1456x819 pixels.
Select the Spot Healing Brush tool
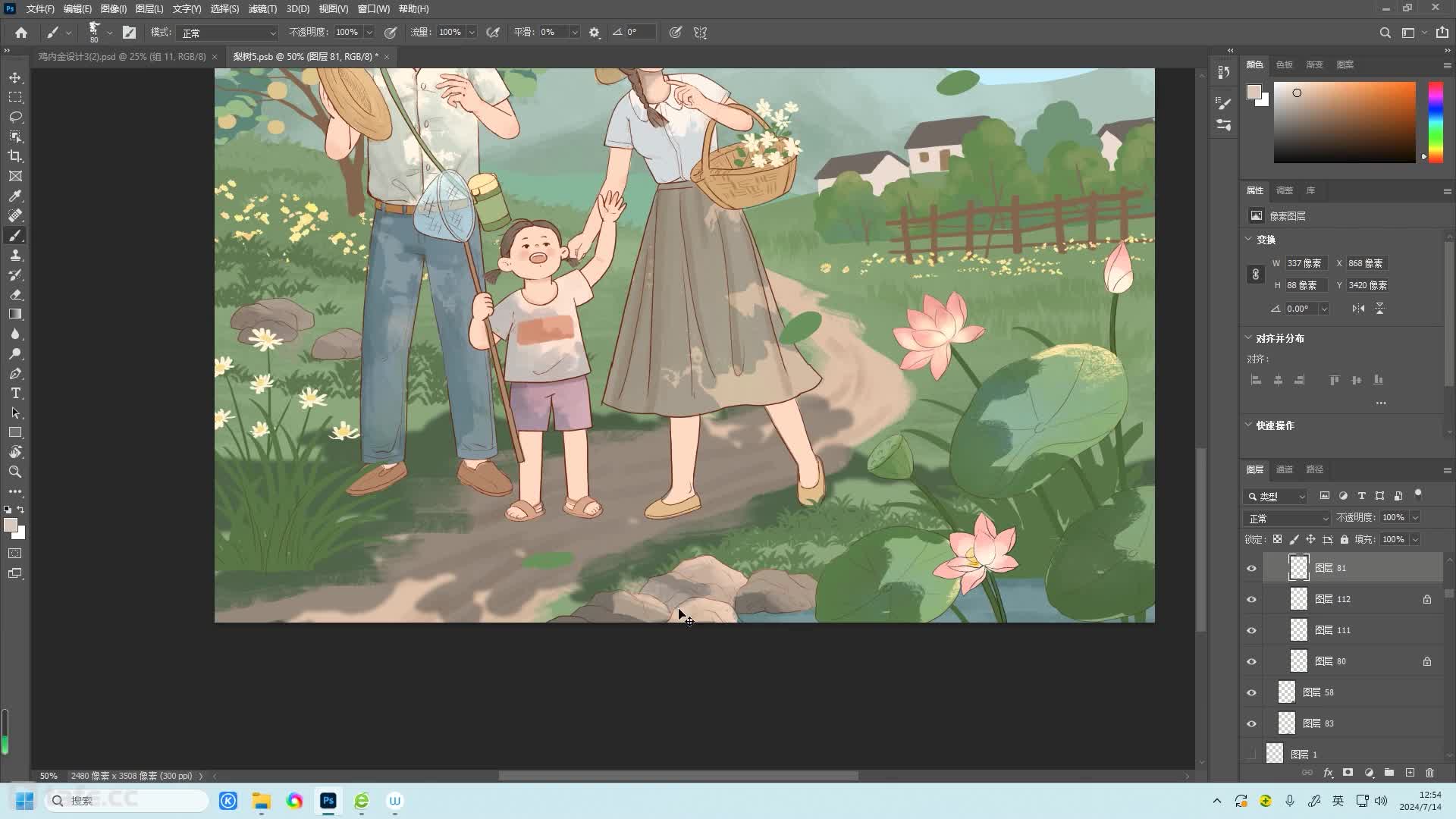pos(15,215)
